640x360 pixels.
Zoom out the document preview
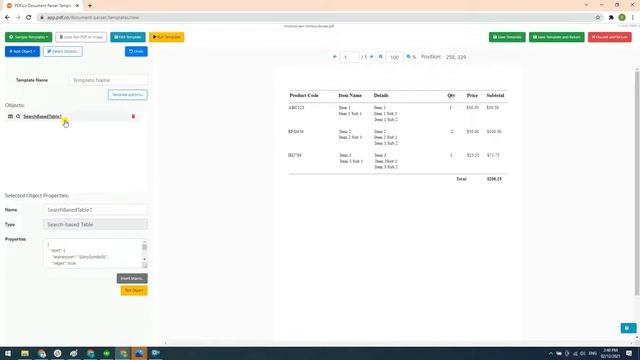pyautogui.click(x=381, y=57)
